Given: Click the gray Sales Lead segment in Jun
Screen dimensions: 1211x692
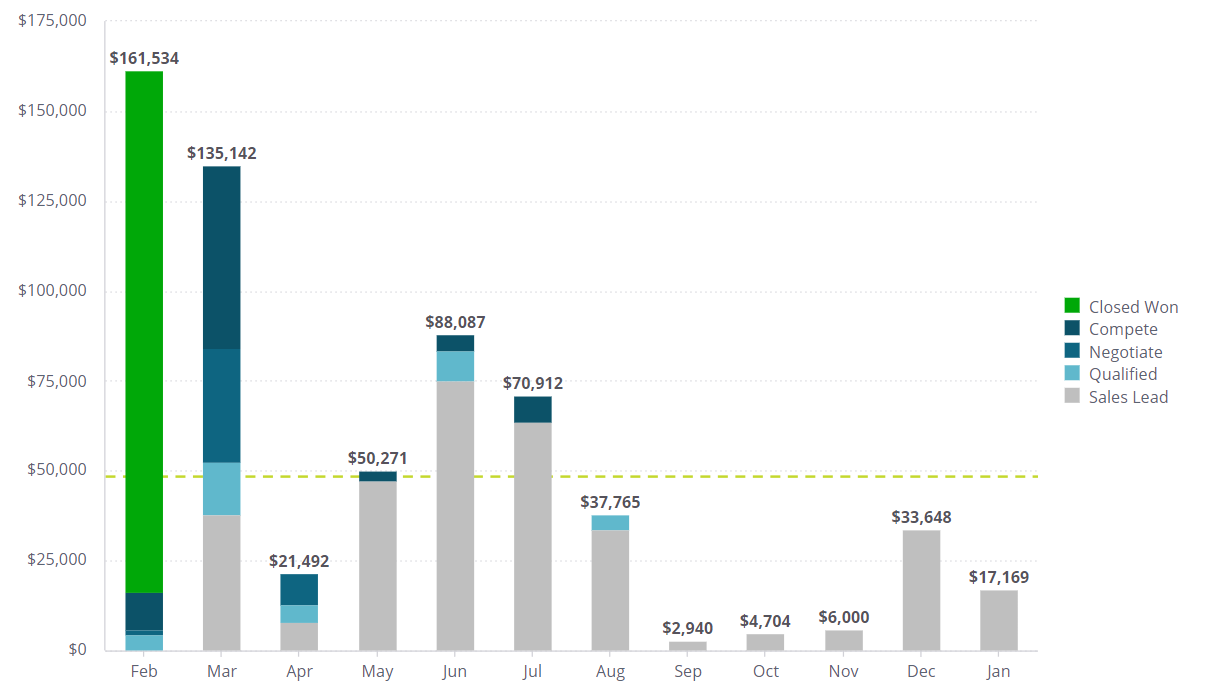Looking at the screenshot, I should tap(455, 515).
